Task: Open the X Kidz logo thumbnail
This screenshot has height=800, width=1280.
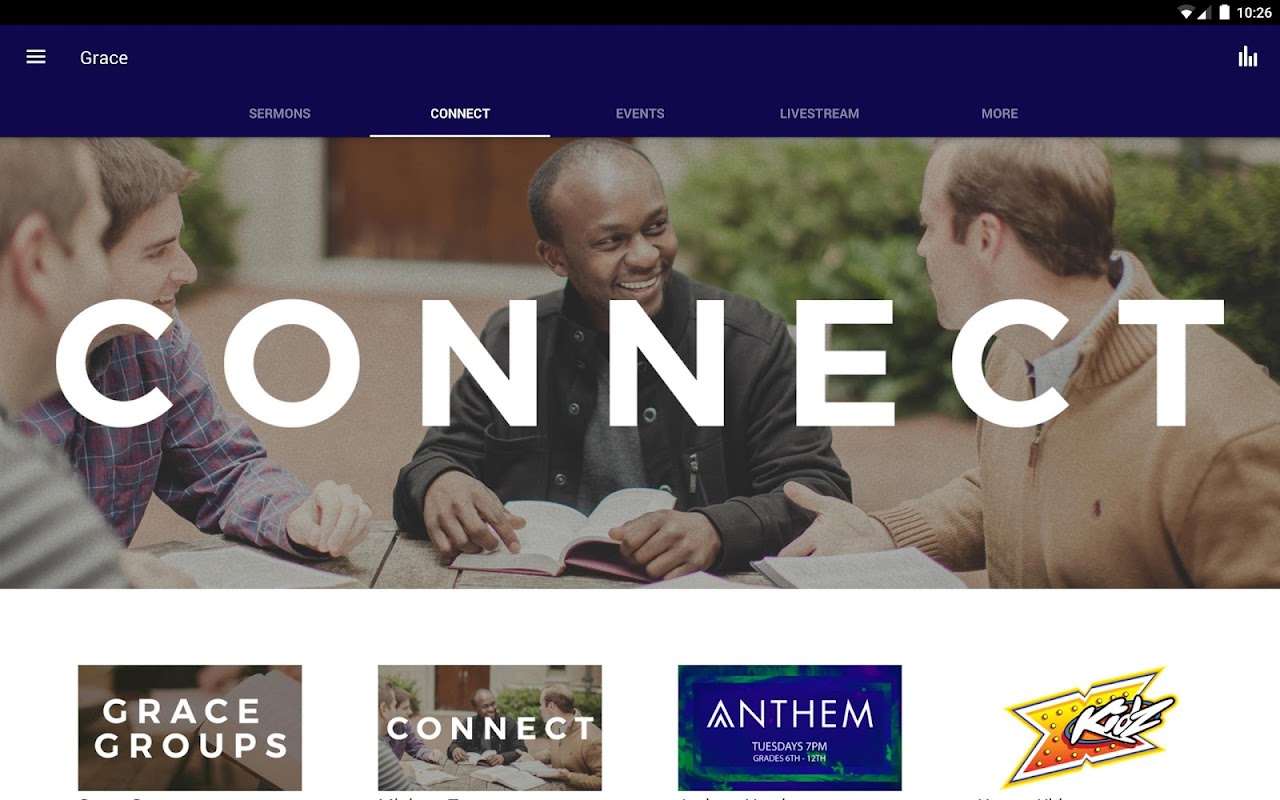Action: click(1090, 728)
